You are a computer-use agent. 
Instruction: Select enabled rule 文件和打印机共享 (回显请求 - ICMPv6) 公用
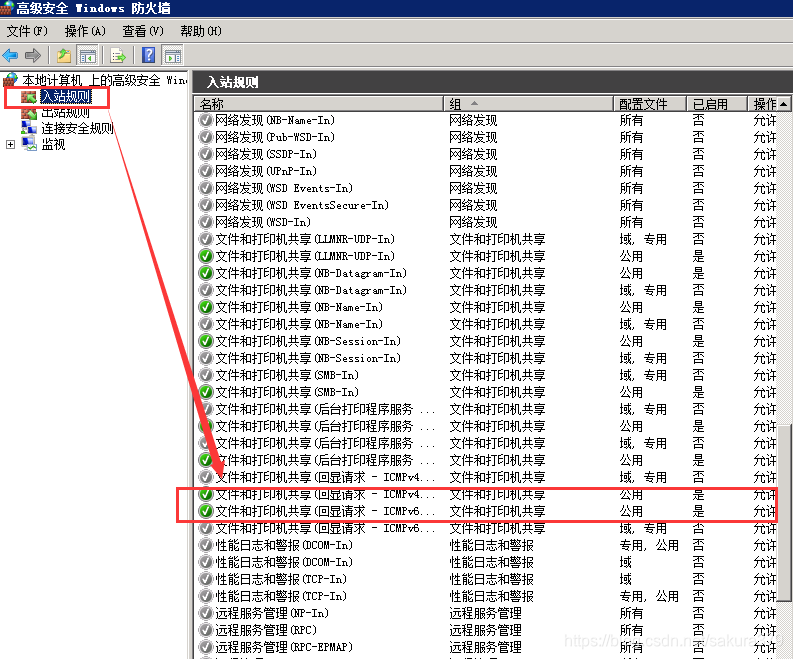(x=325, y=511)
